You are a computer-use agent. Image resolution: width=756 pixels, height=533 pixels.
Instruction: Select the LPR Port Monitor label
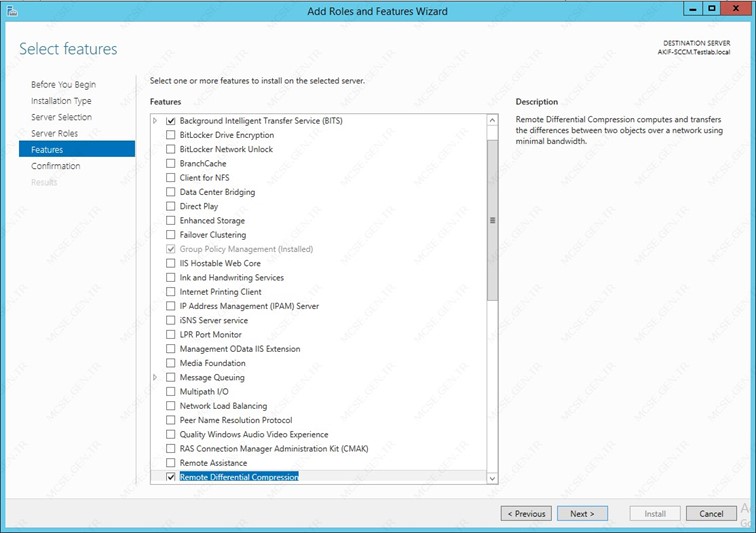211,335
